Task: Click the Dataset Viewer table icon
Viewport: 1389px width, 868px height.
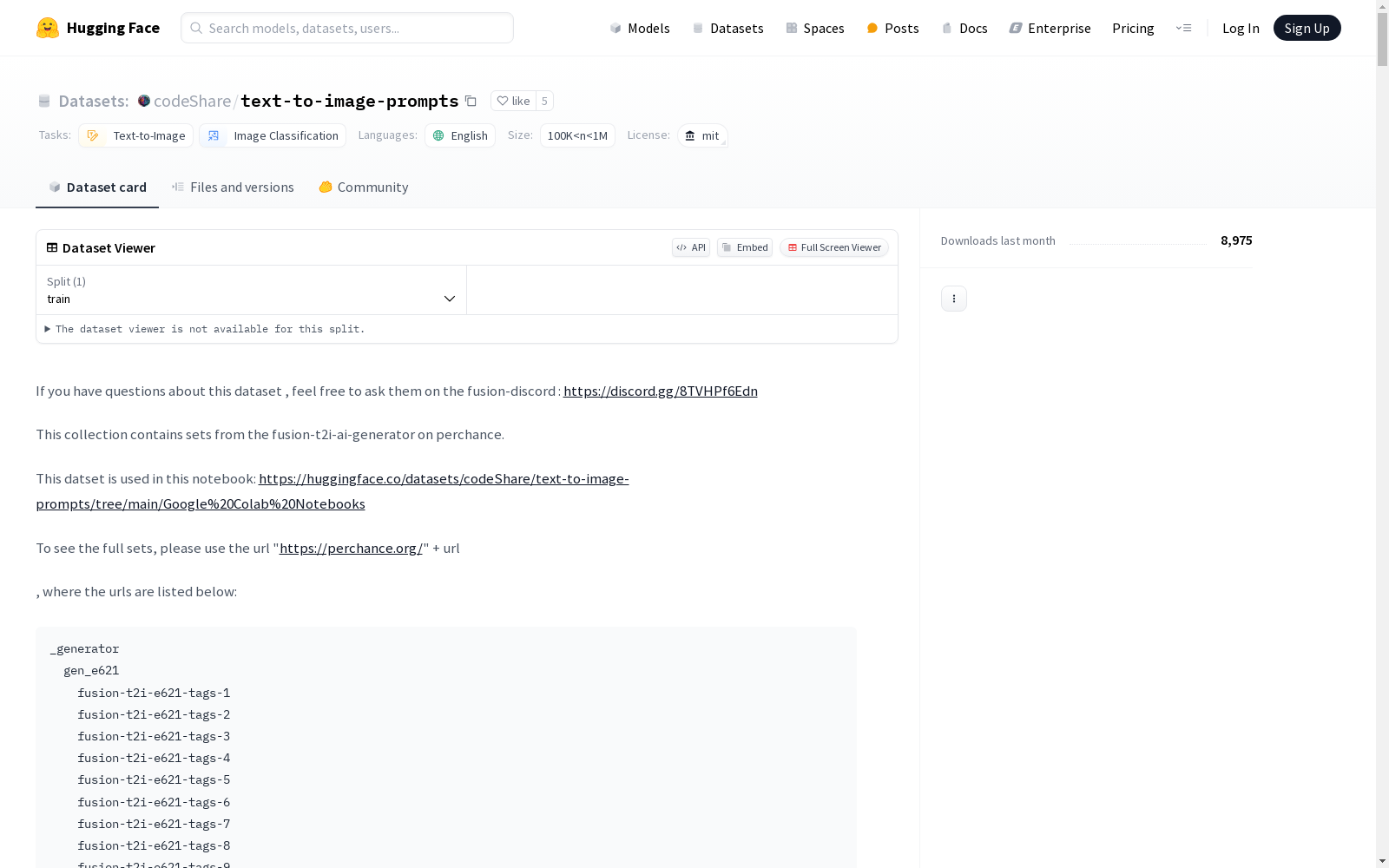Action: point(52,247)
